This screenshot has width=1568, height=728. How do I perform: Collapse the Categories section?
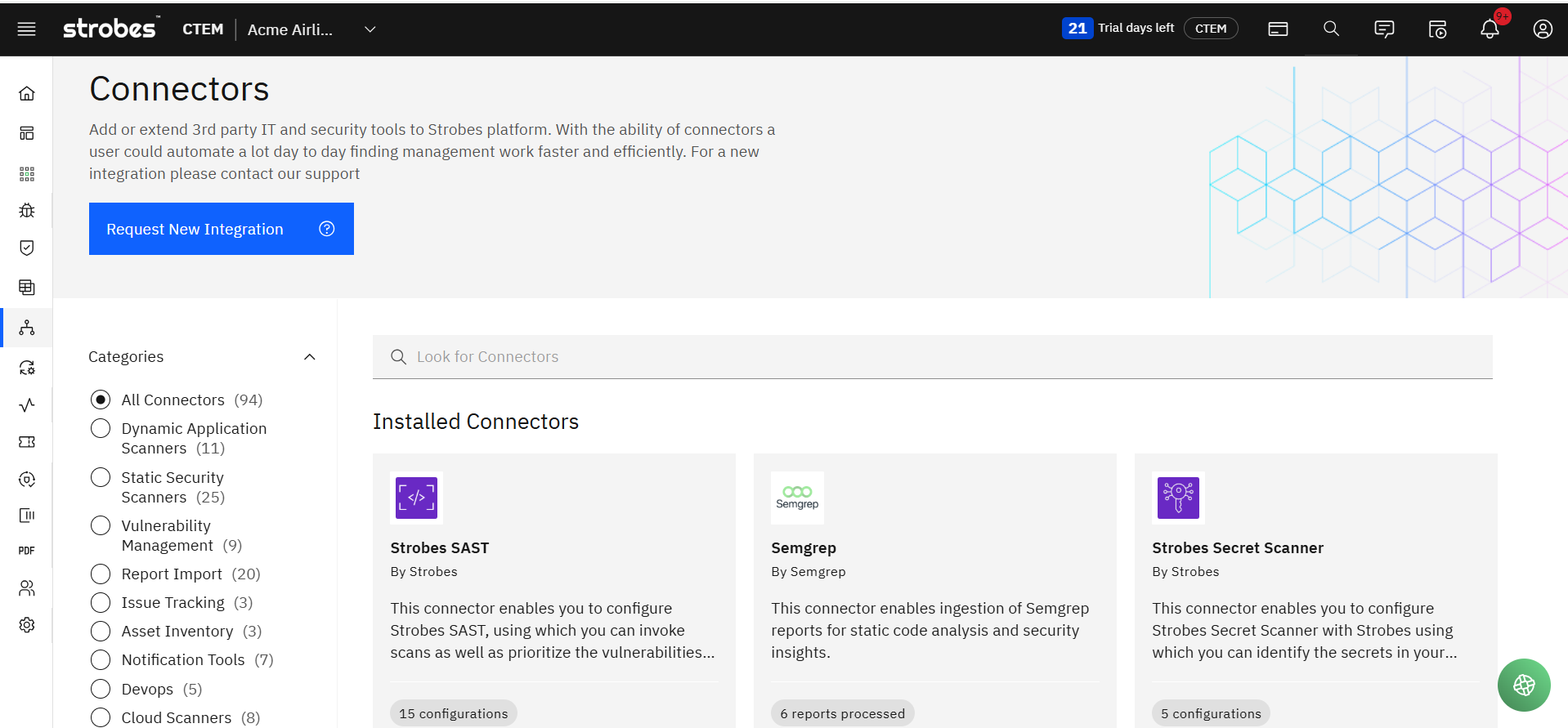coord(310,357)
